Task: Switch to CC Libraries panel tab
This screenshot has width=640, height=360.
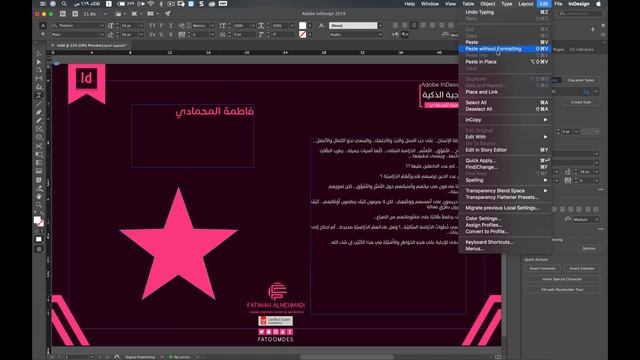Action: (x=582, y=49)
